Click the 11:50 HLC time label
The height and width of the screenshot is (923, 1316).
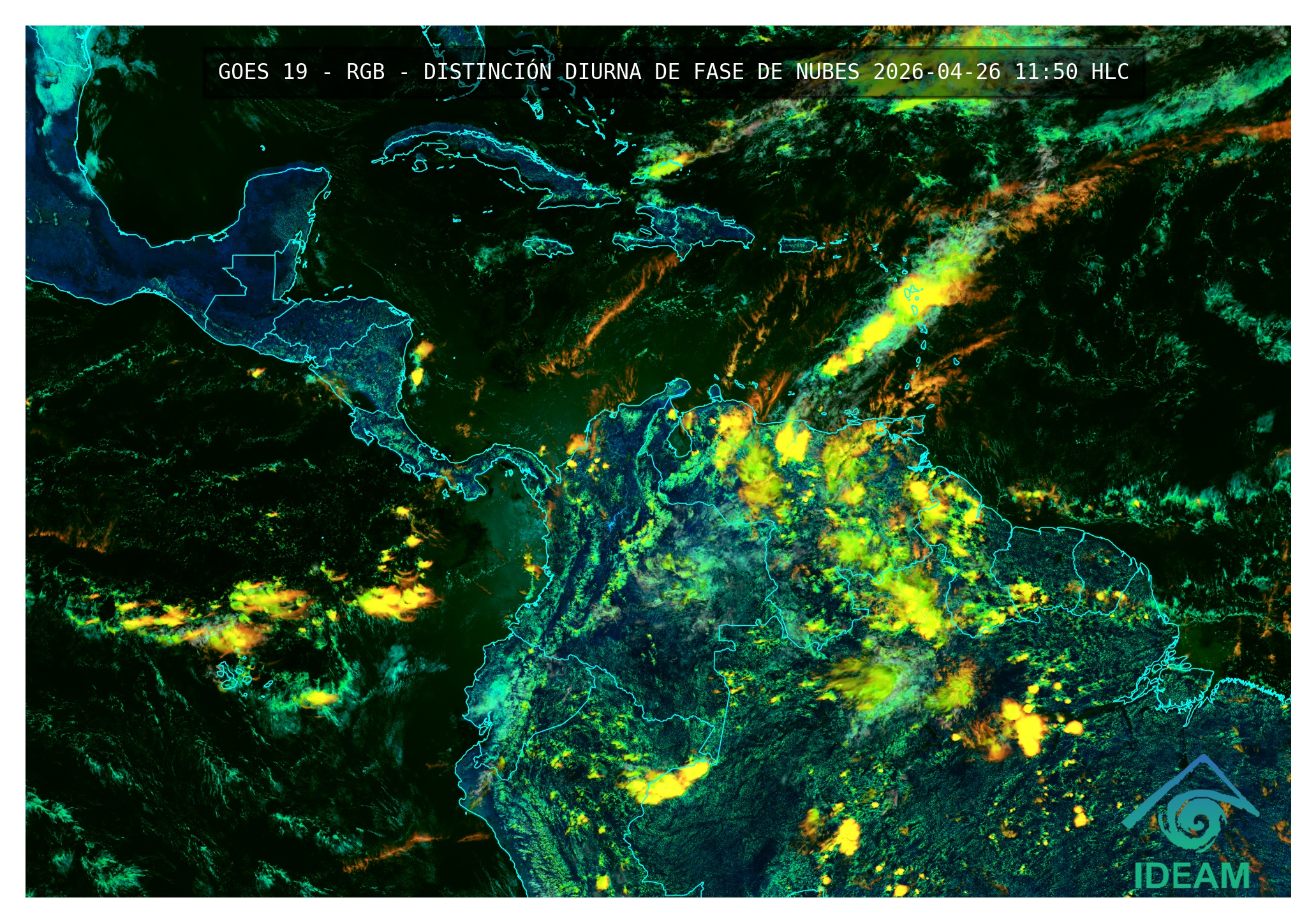point(1071,72)
